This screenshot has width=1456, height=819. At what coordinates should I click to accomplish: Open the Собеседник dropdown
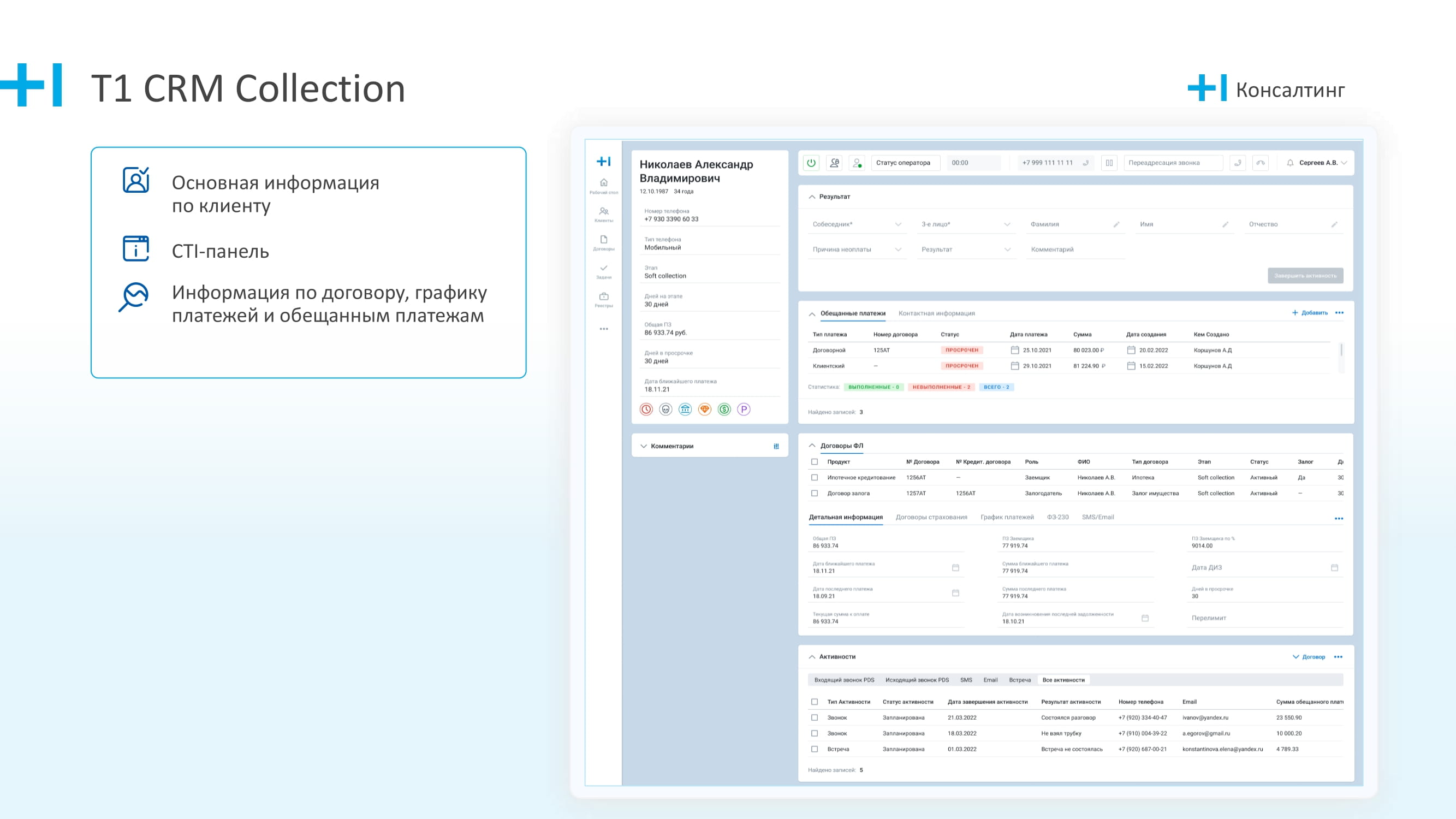(857, 224)
